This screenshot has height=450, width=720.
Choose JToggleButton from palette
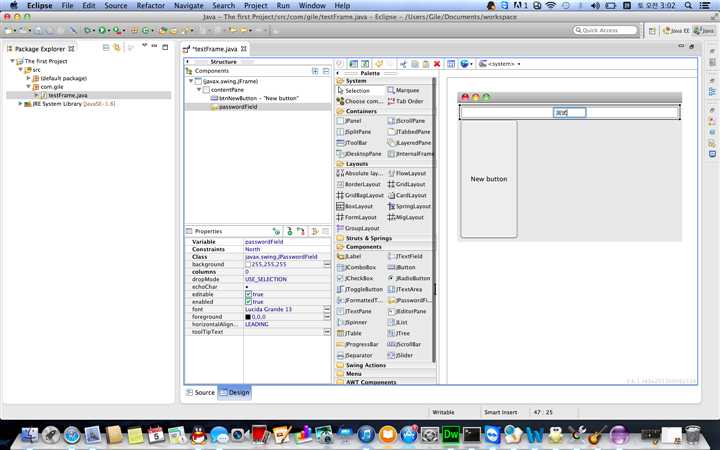point(360,290)
